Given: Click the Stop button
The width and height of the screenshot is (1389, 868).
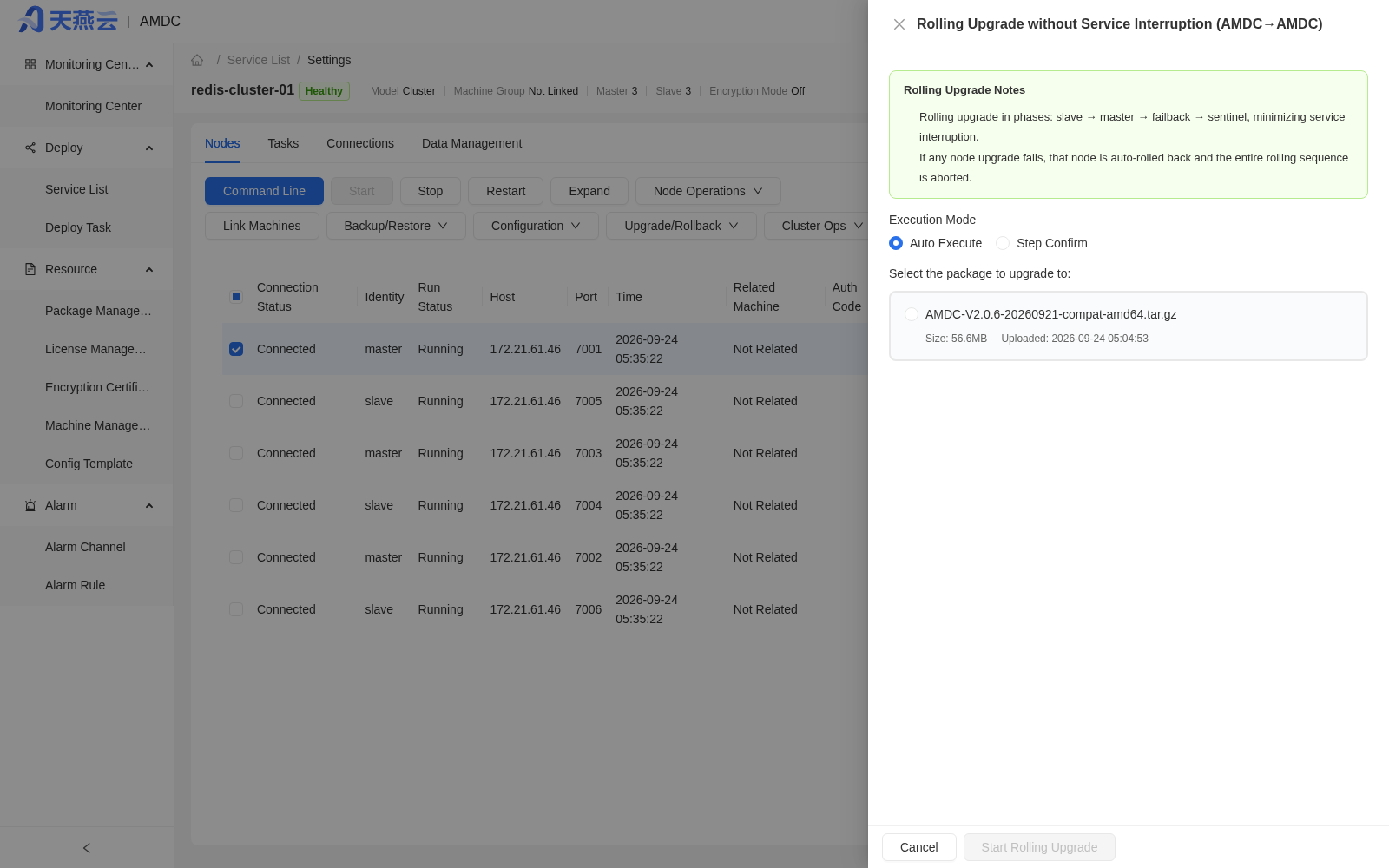Looking at the screenshot, I should pos(431,191).
